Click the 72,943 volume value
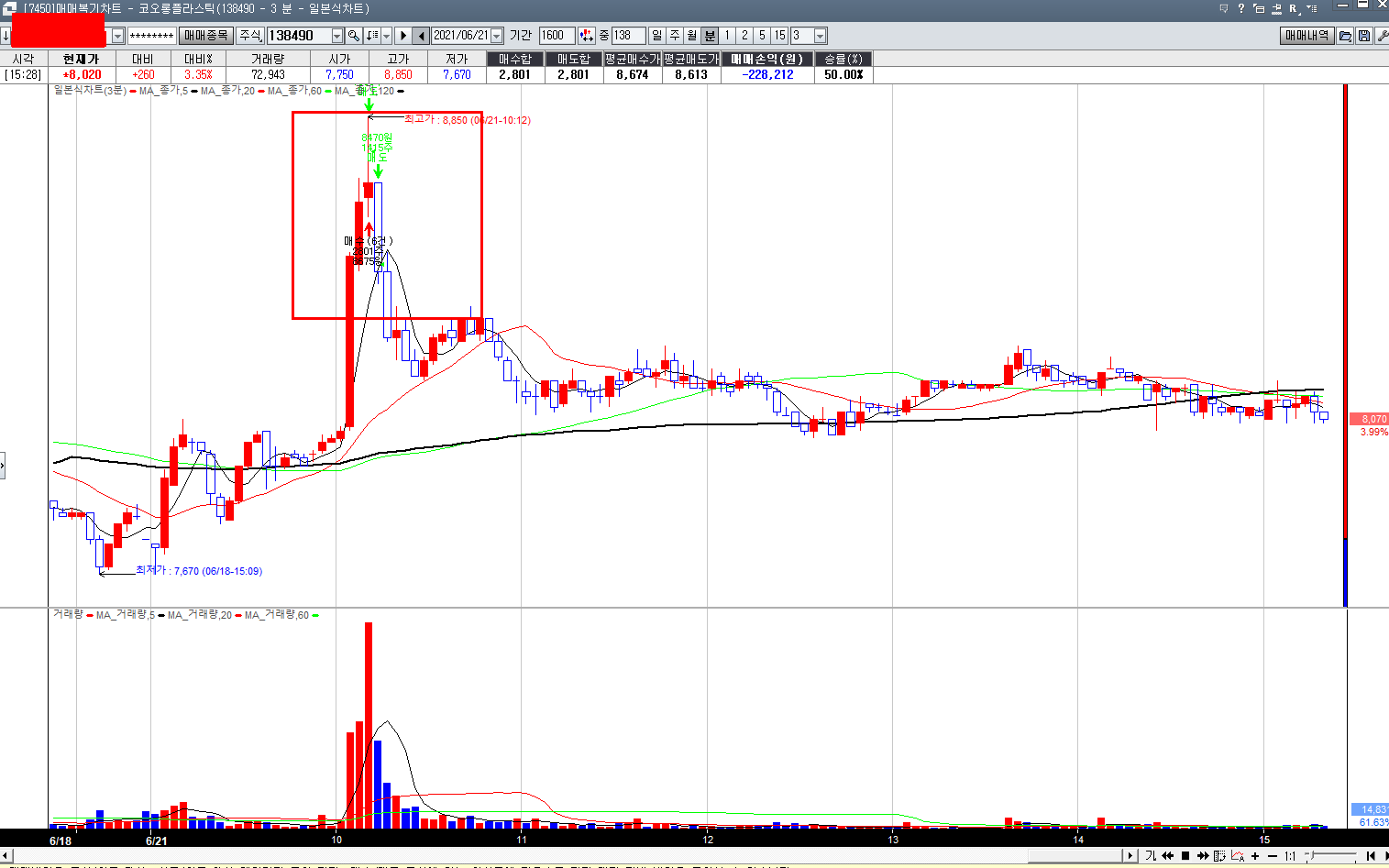Image resolution: width=1389 pixels, height=868 pixels. (268, 74)
